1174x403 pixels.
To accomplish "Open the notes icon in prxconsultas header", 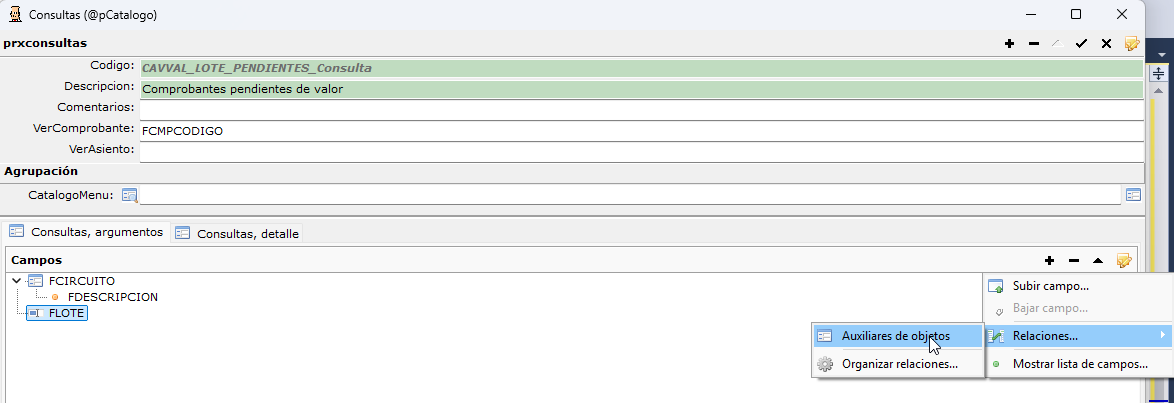I will point(1132,44).
